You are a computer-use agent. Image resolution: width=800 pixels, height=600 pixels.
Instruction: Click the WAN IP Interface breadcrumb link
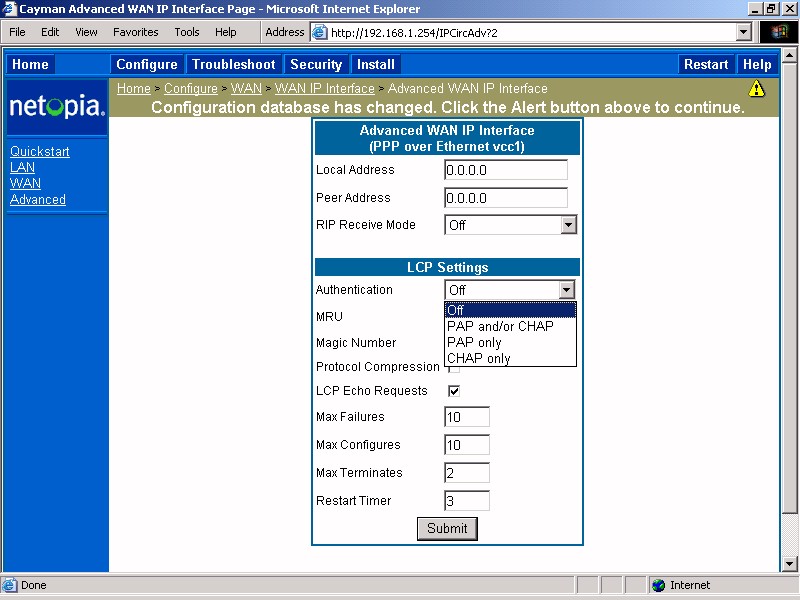tap(325, 89)
